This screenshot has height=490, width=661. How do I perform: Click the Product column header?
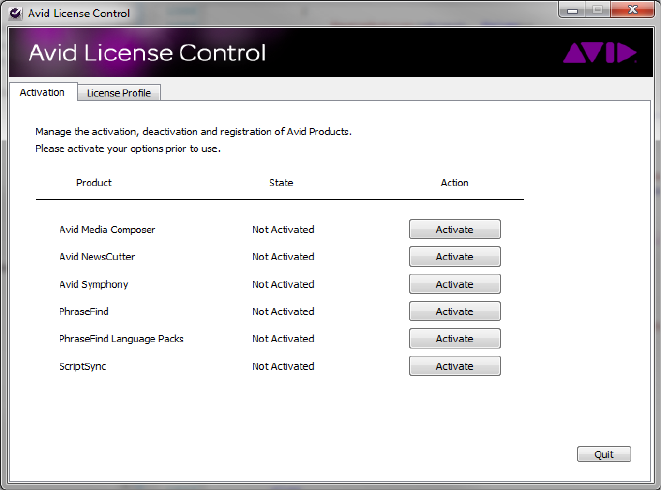(x=94, y=183)
